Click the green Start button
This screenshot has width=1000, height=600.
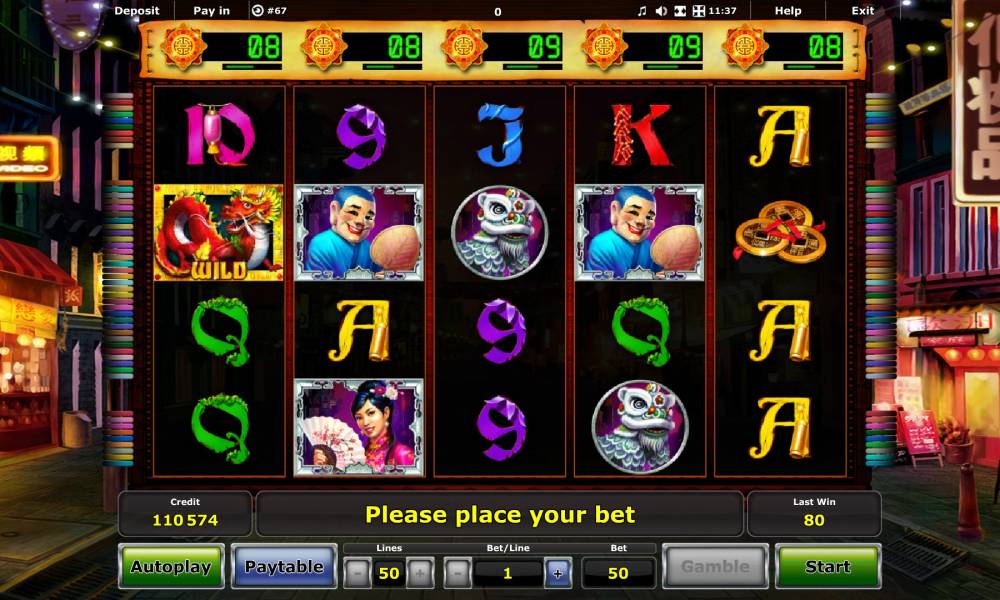828,566
